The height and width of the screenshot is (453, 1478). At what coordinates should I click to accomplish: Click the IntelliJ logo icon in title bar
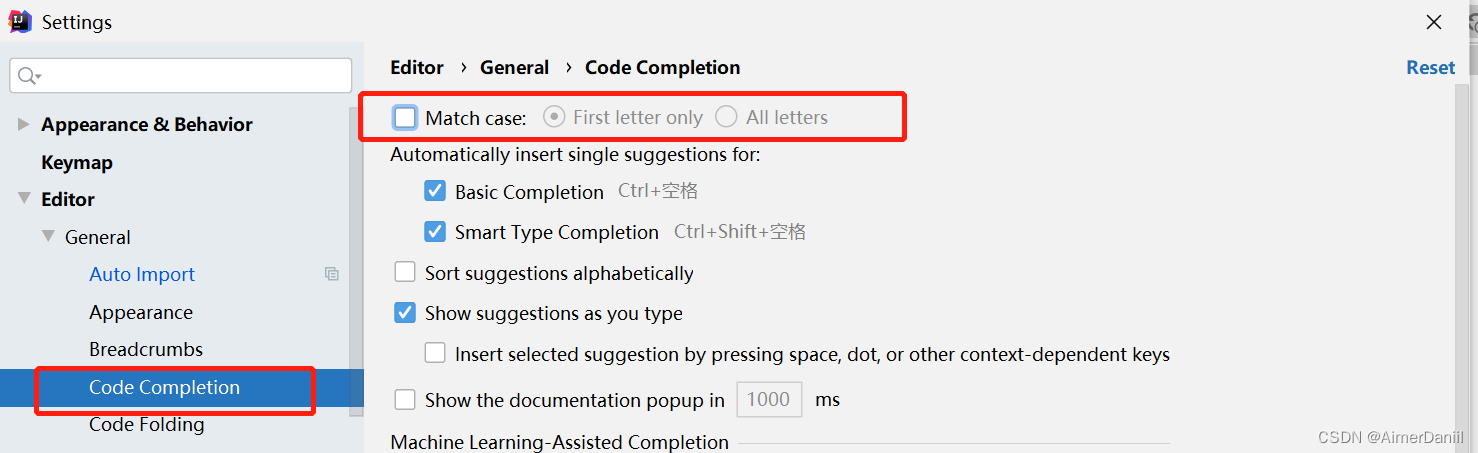tap(20, 21)
